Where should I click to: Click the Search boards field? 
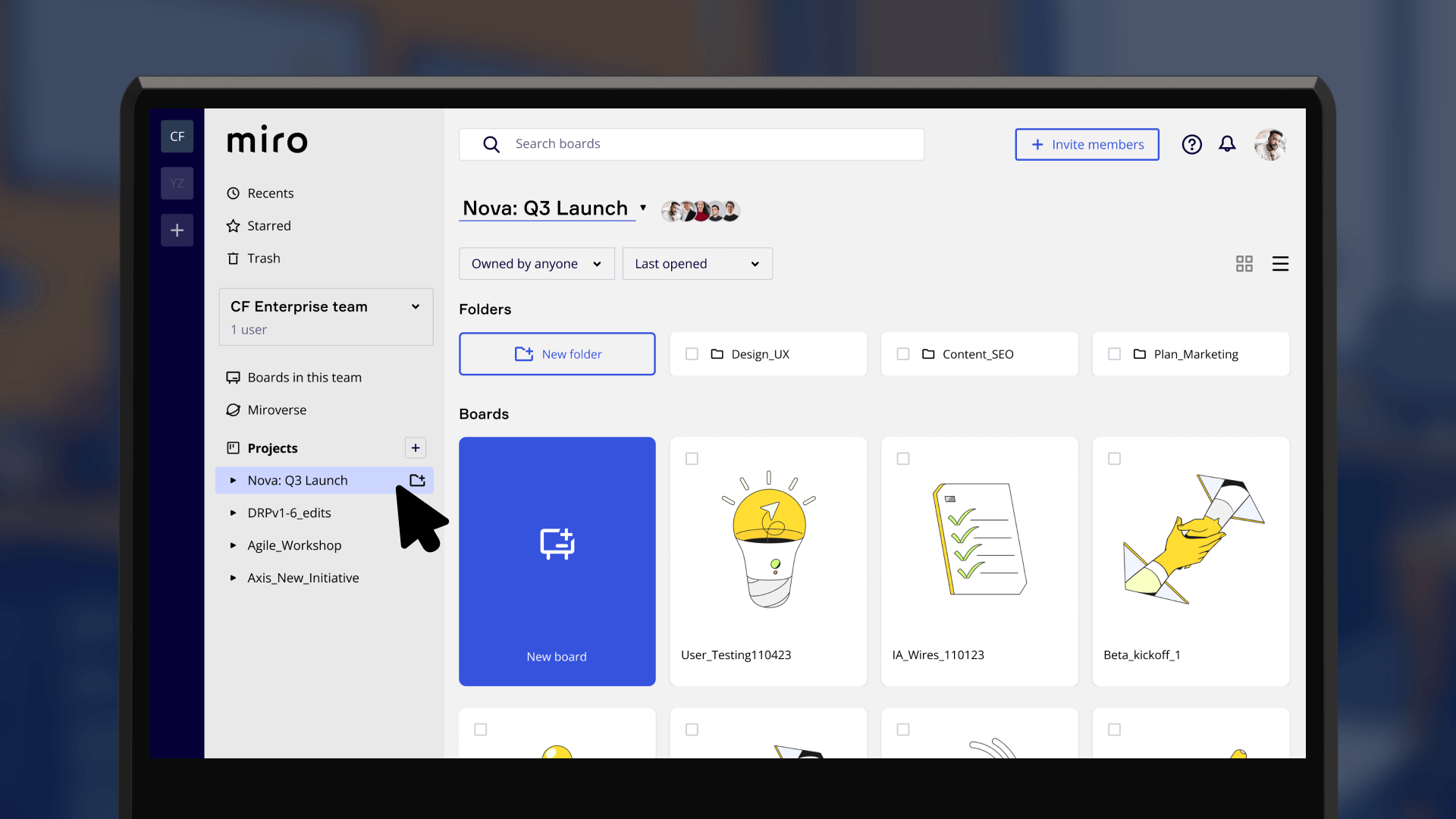pyautogui.click(x=691, y=144)
